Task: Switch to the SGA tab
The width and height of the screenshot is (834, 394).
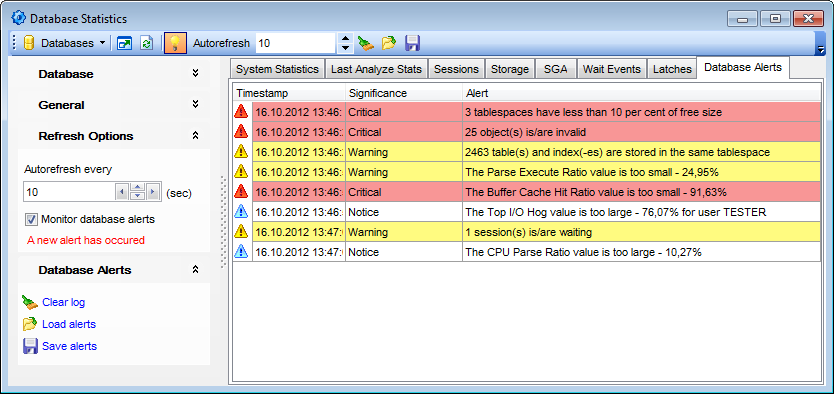Action: click(x=555, y=69)
